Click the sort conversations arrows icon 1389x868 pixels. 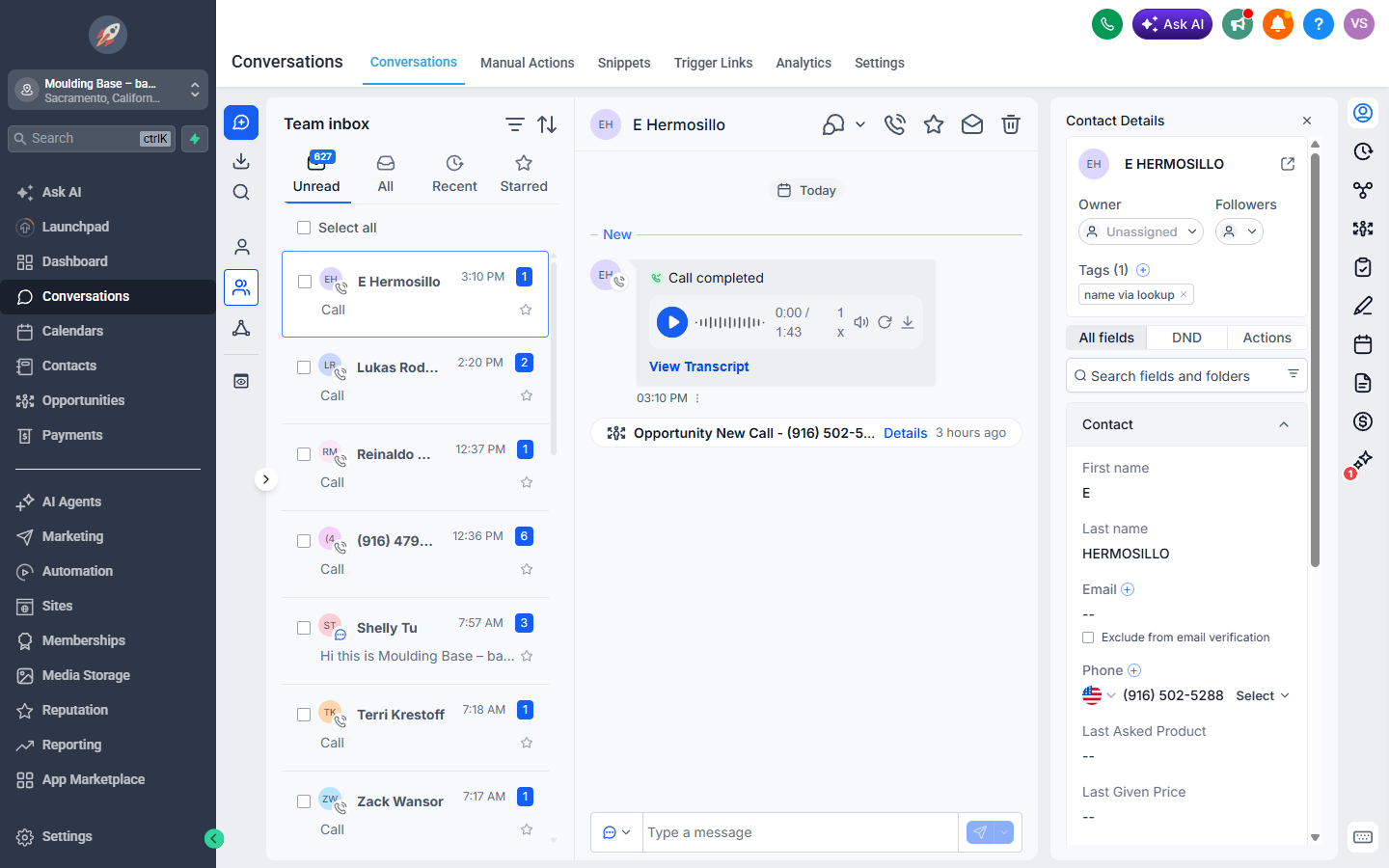[x=547, y=124]
